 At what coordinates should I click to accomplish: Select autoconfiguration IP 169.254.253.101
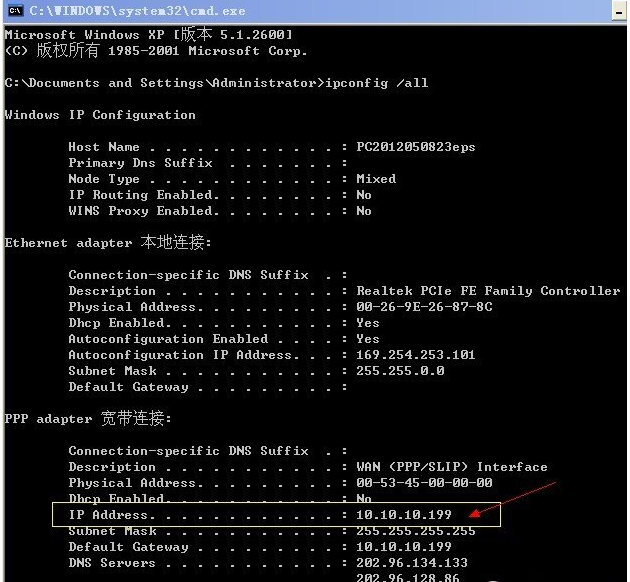coord(416,355)
